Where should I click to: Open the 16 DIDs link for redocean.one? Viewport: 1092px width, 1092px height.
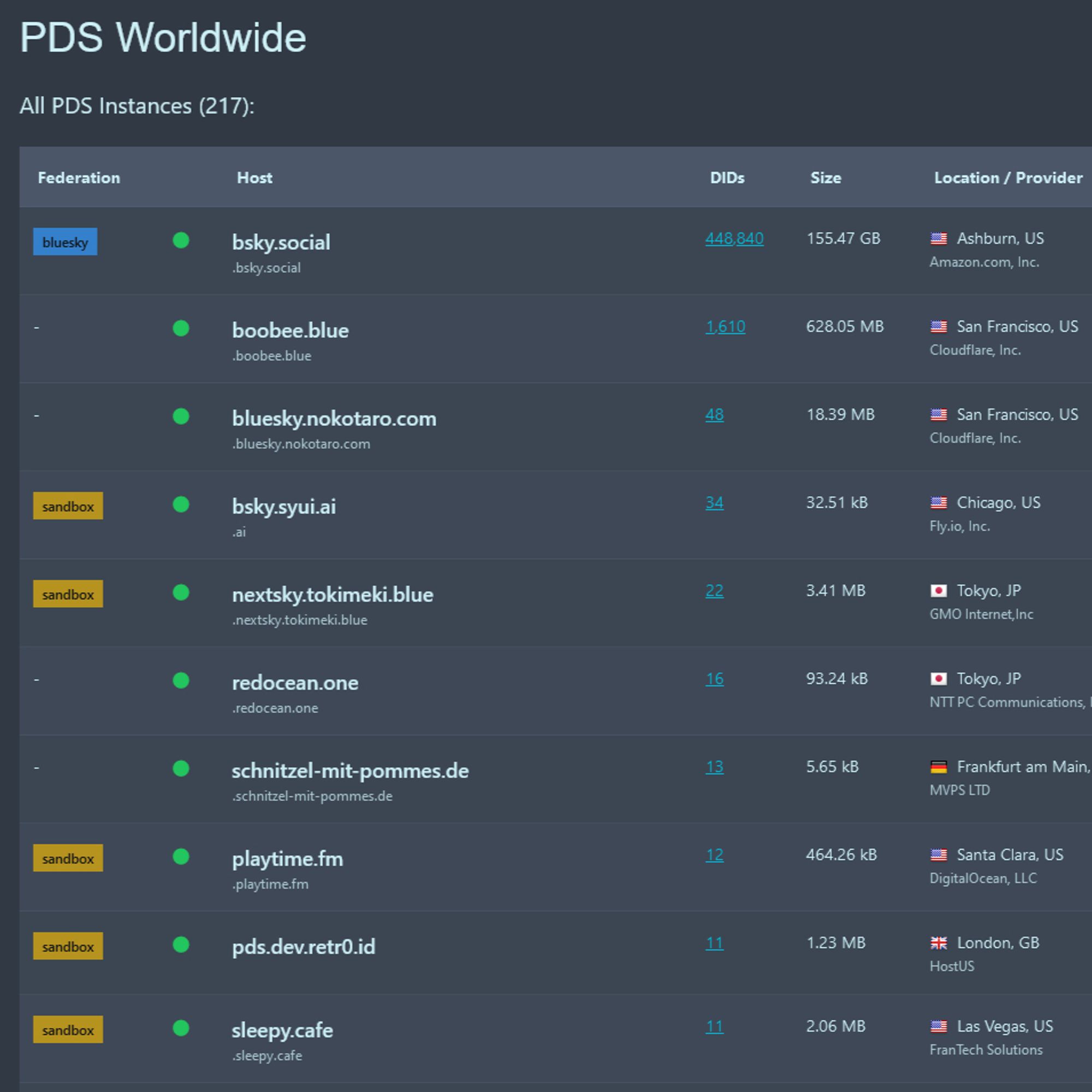[714, 679]
